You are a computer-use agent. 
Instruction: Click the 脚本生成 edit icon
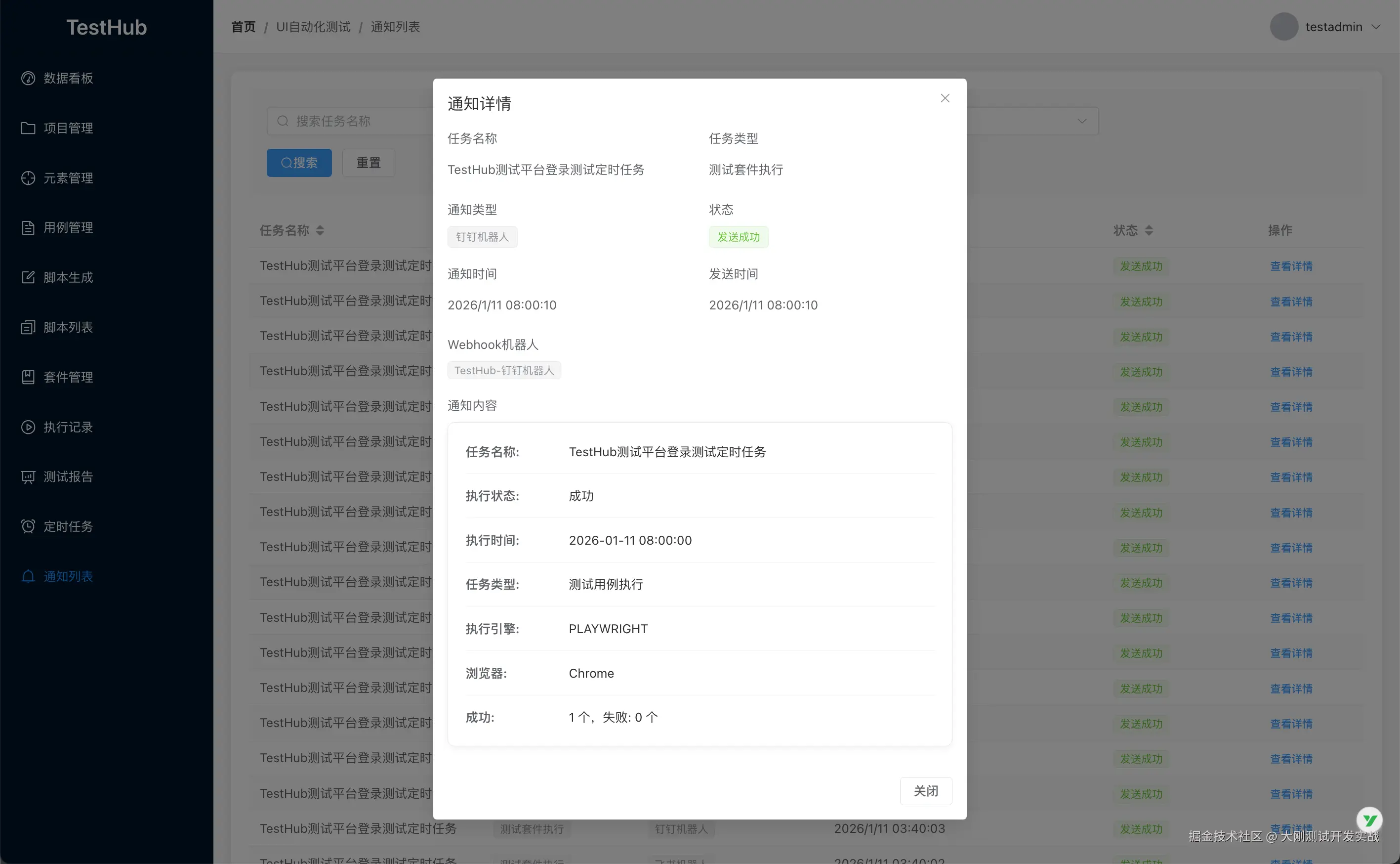tap(28, 277)
